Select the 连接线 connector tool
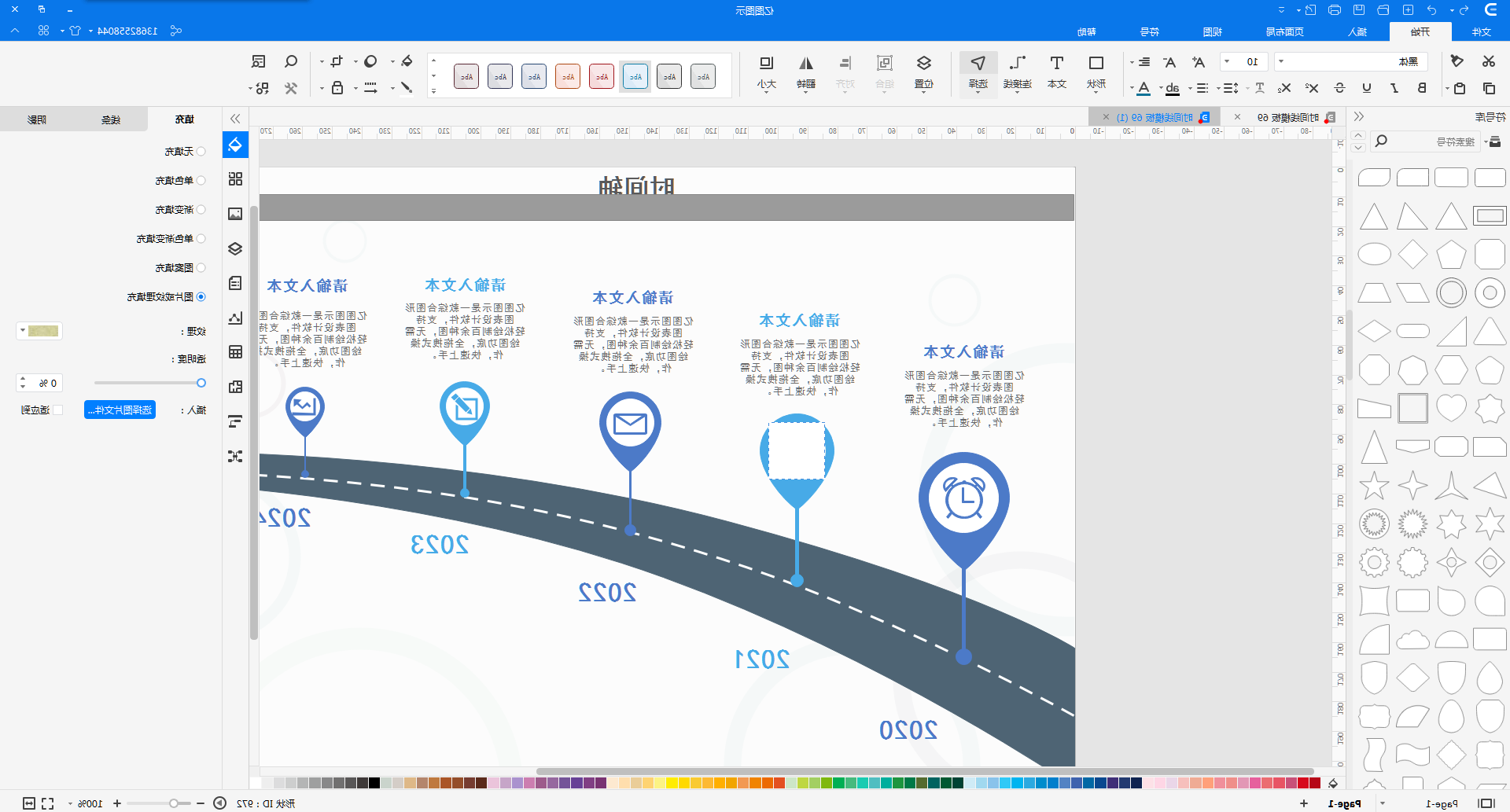Screen dimensions: 1510x812 1017,72
